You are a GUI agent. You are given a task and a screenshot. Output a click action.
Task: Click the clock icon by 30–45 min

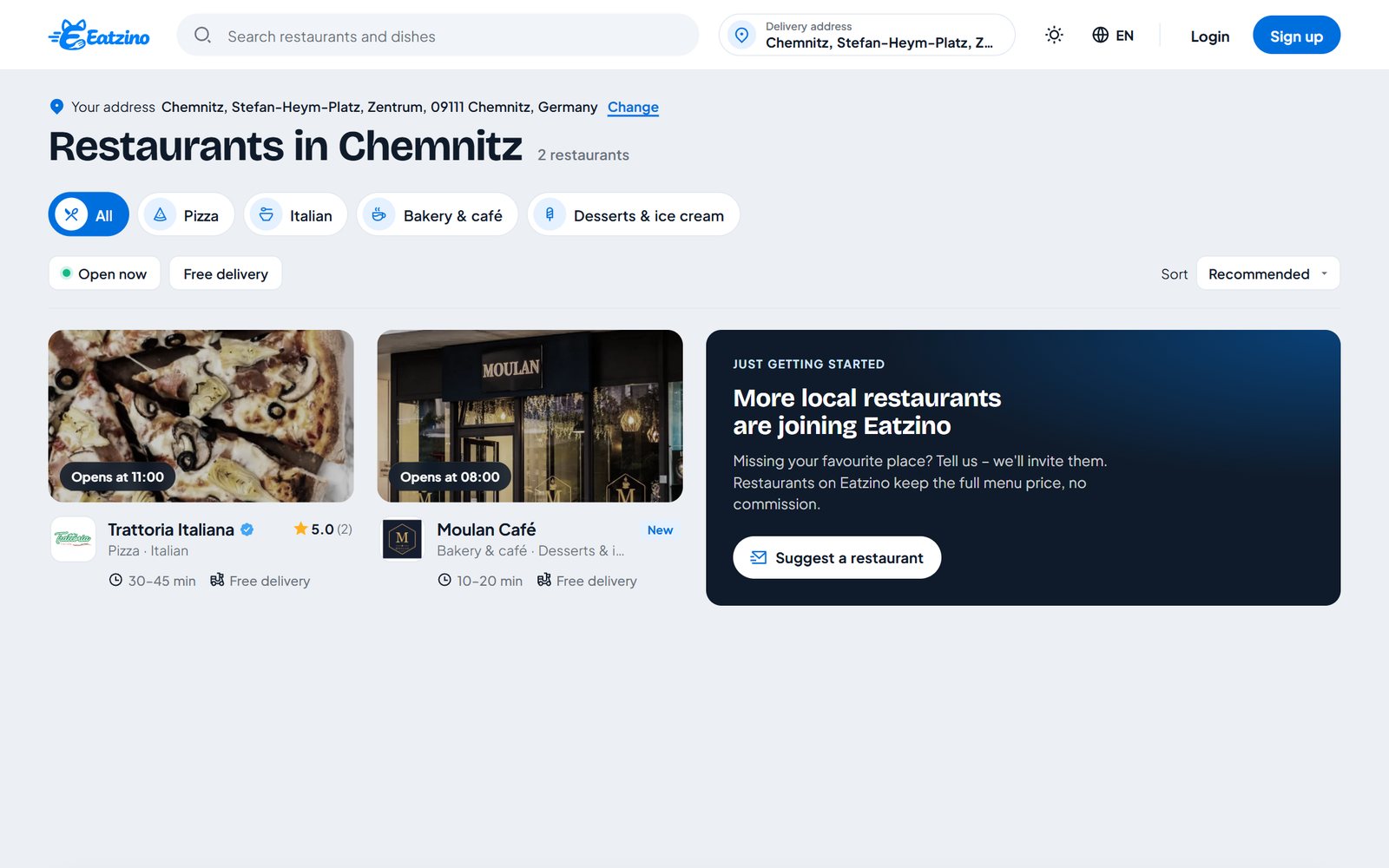[x=115, y=580]
